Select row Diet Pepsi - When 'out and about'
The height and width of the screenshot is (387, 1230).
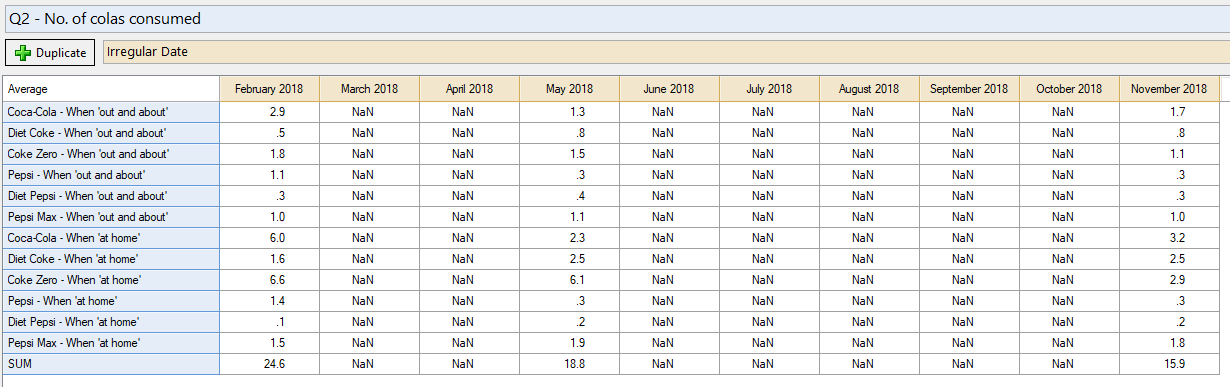(110, 196)
